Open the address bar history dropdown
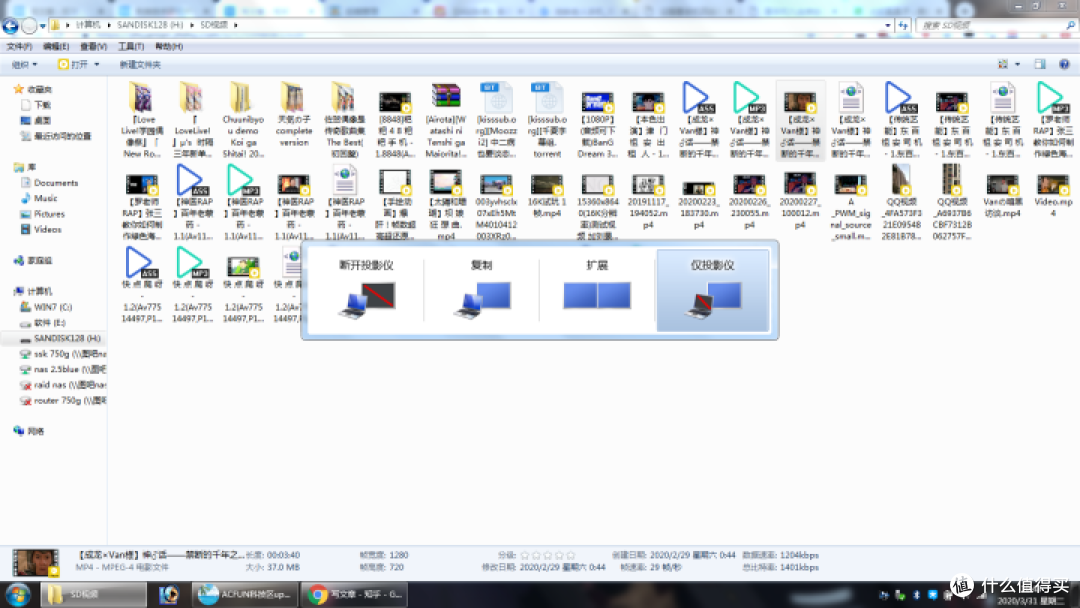Screen dimensions: 1080x608 coord(887,25)
